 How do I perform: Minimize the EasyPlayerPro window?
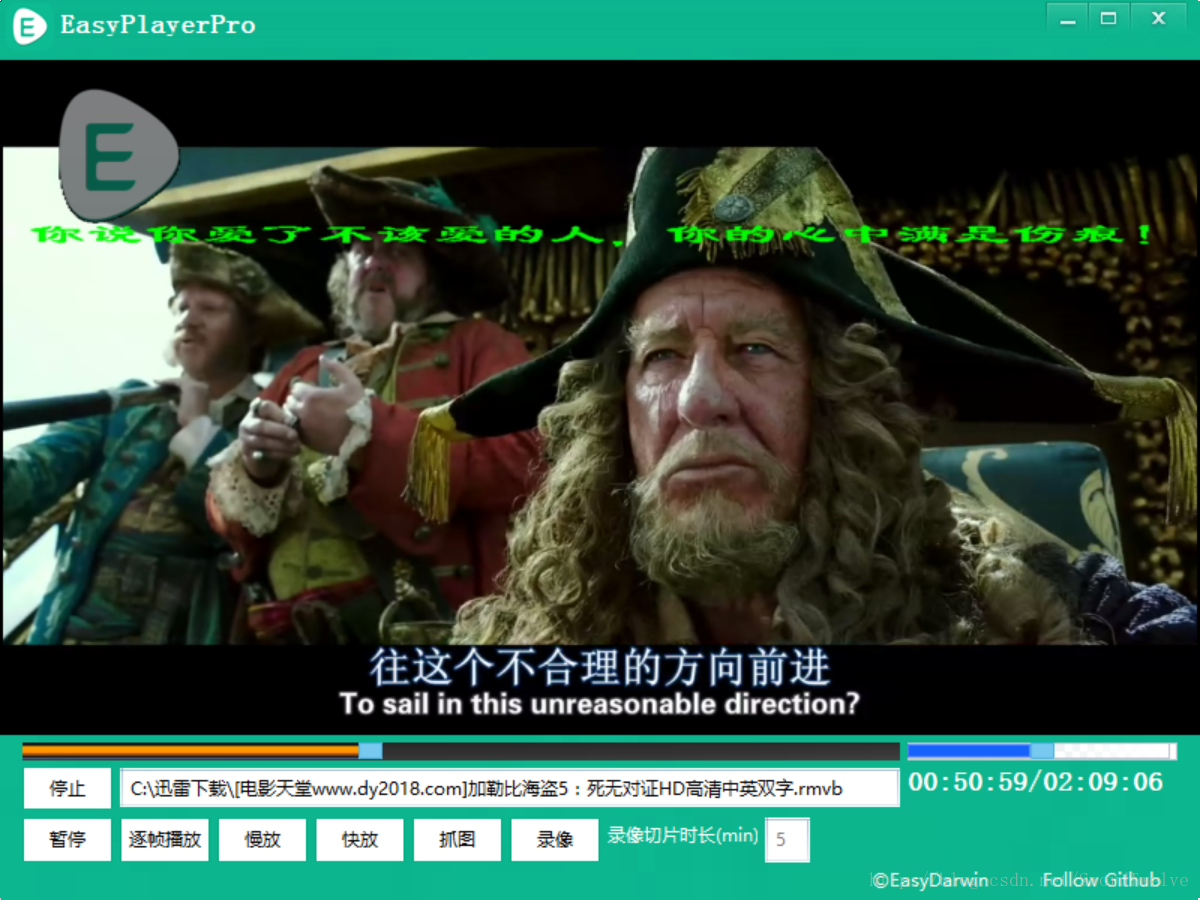[x=1068, y=18]
